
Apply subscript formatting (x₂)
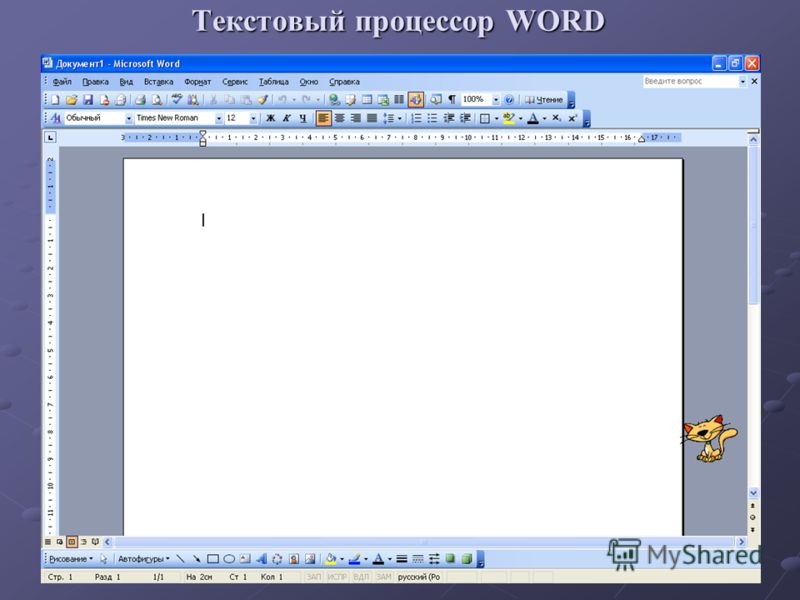coord(557,118)
